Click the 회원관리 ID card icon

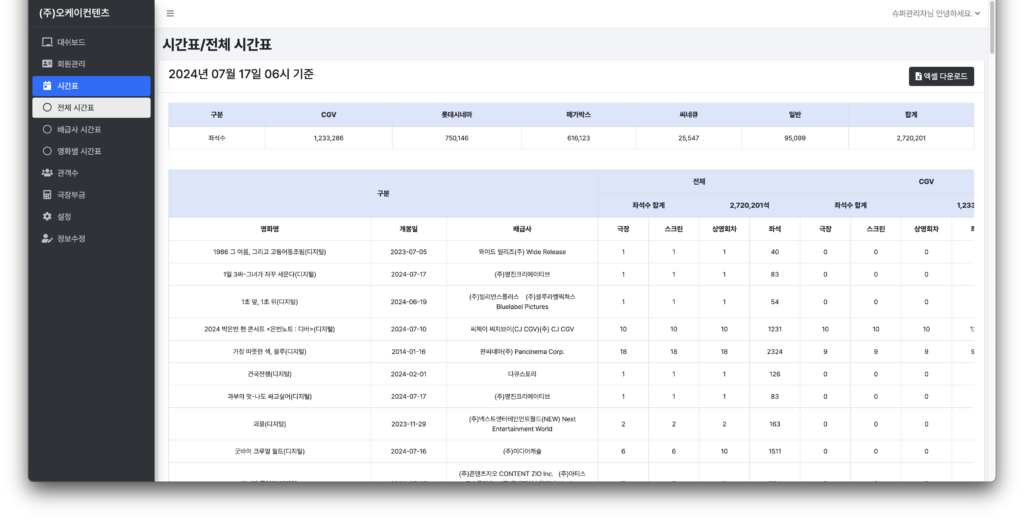coord(47,64)
